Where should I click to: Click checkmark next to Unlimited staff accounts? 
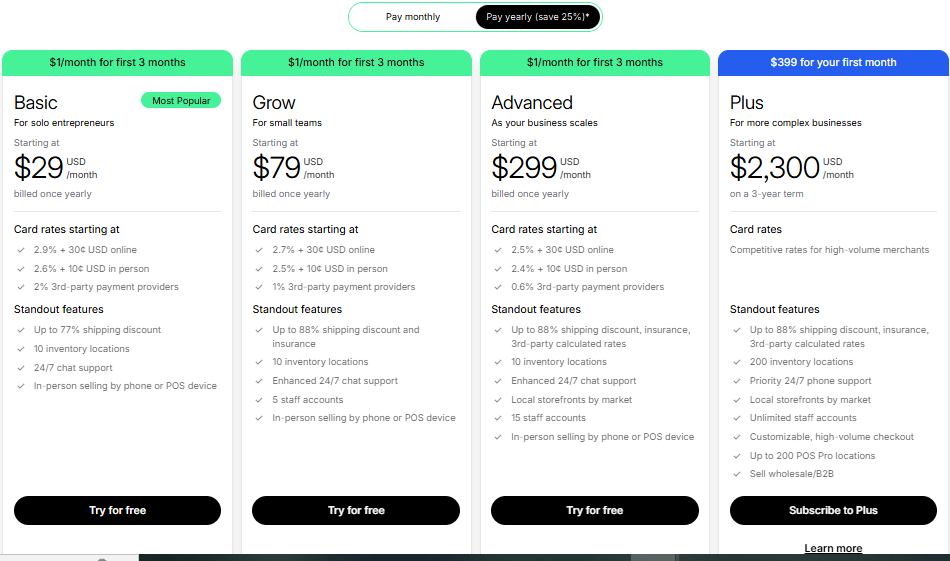click(x=737, y=418)
